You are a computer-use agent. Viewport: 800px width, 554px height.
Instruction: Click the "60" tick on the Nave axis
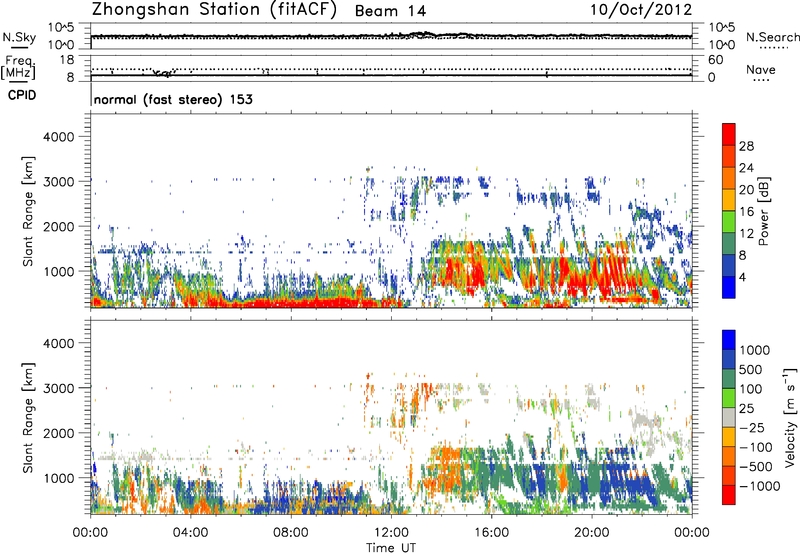point(715,60)
